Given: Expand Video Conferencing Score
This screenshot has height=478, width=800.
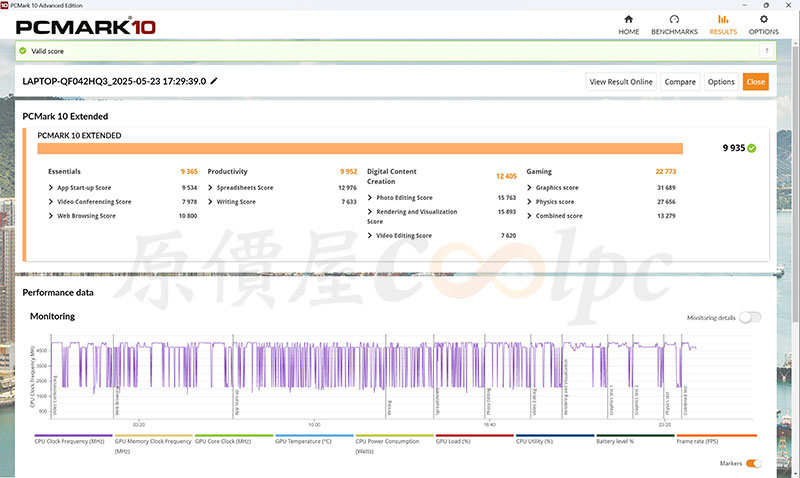Looking at the screenshot, I should [51, 202].
